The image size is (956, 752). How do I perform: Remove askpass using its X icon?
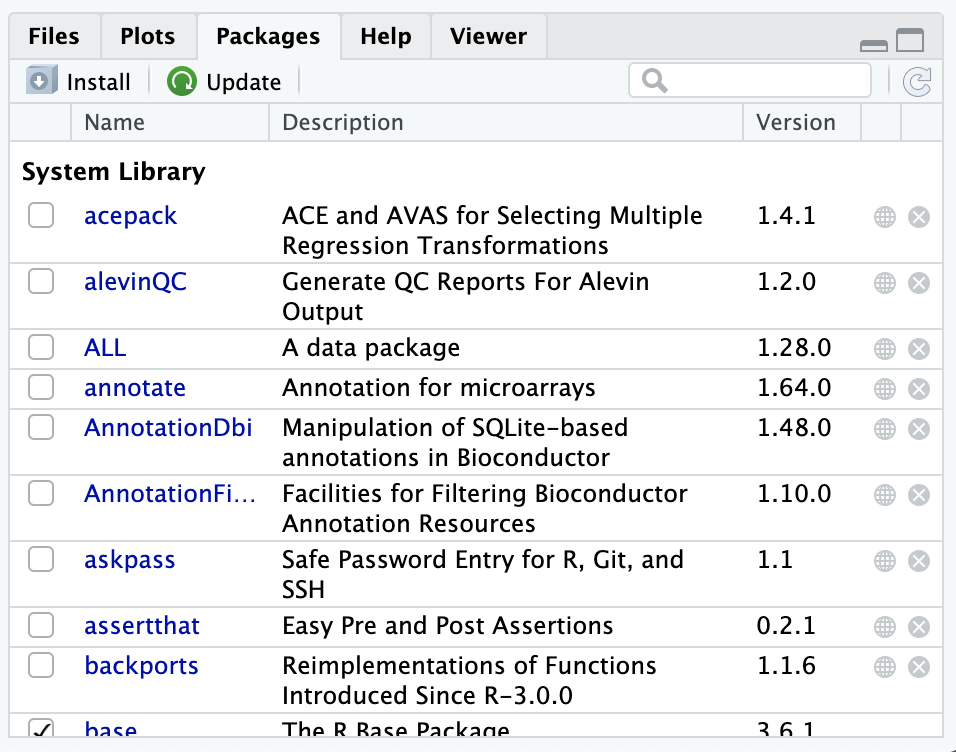click(x=918, y=560)
